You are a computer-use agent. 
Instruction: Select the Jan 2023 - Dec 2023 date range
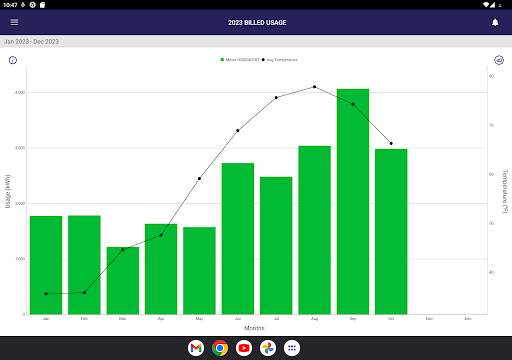click(x=31, y=42)
